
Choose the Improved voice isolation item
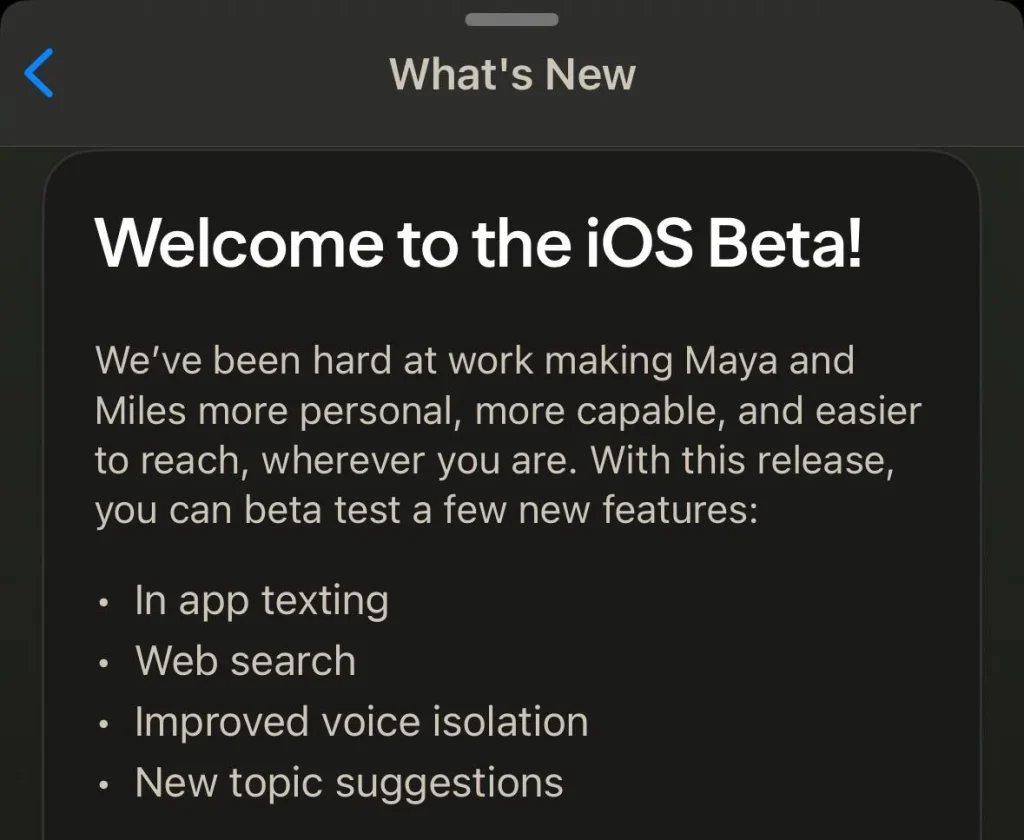361,722
